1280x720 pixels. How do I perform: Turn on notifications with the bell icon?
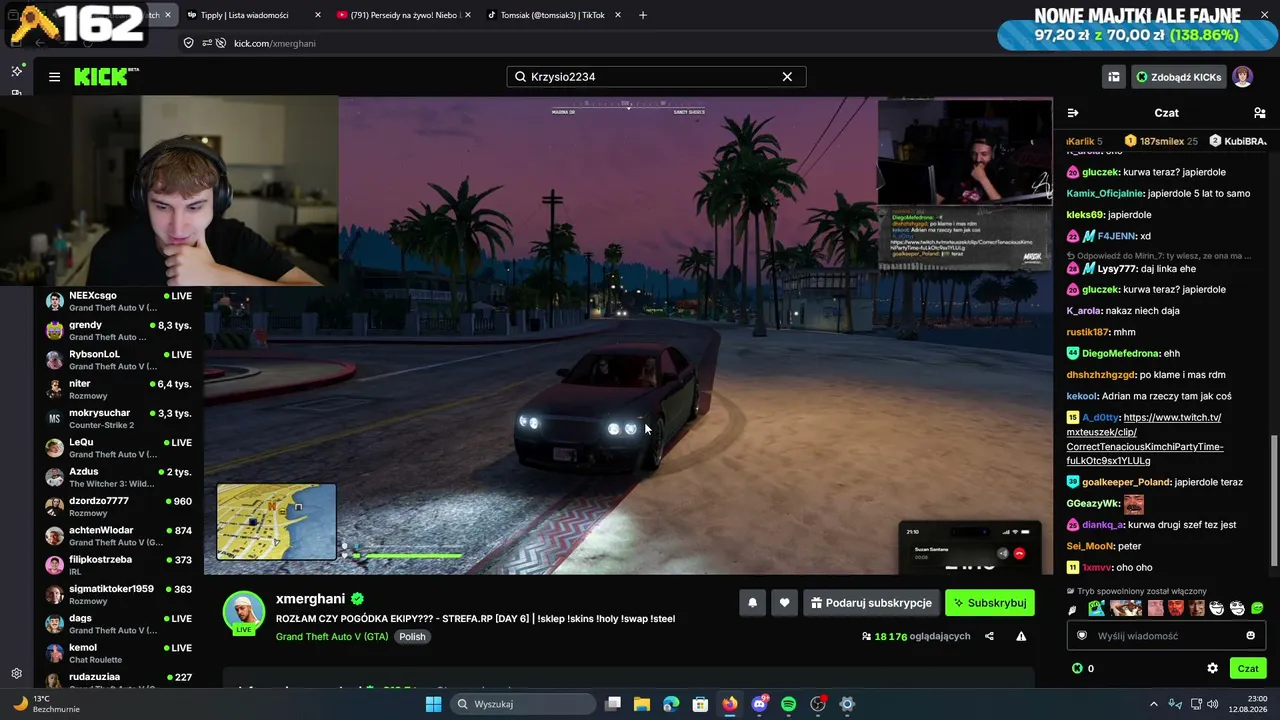pos(753,603)
